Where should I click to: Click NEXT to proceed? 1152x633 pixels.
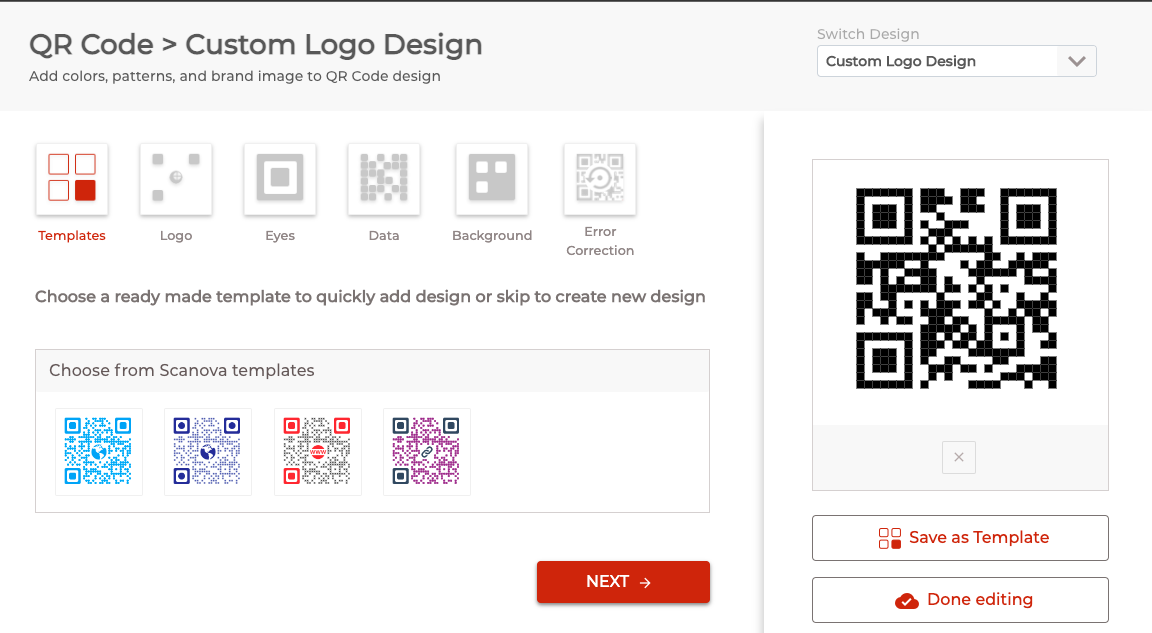point(623,581)
